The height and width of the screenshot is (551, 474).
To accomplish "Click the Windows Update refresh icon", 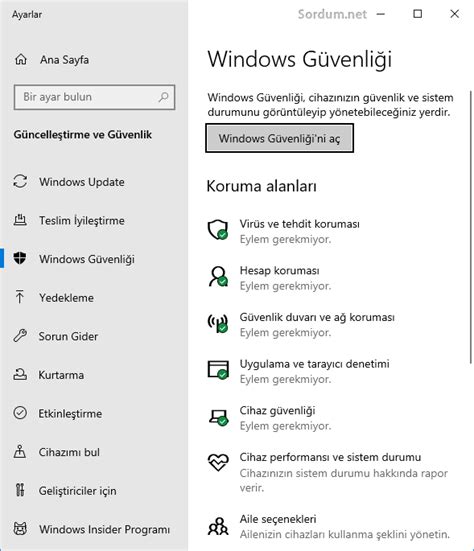I will click(x=20, y=182).
